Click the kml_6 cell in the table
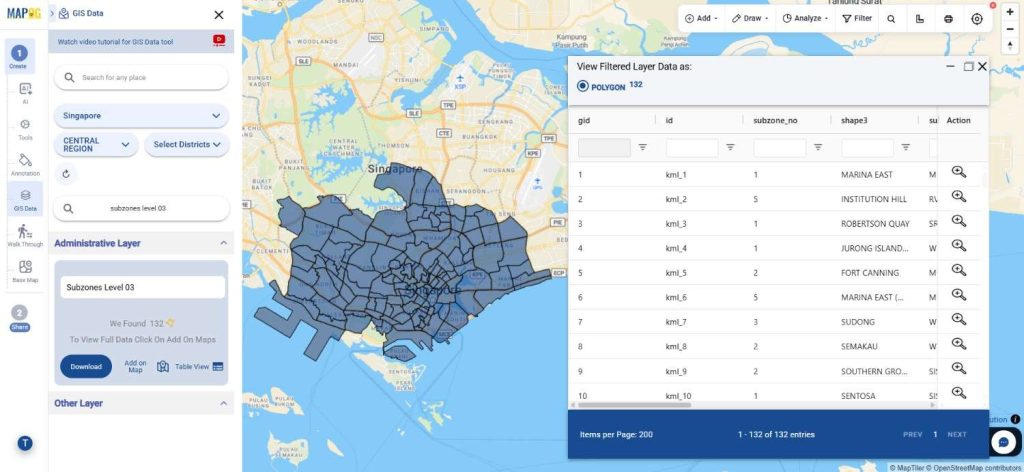Screen dimensions: 1024x472 tap(676, 298)
